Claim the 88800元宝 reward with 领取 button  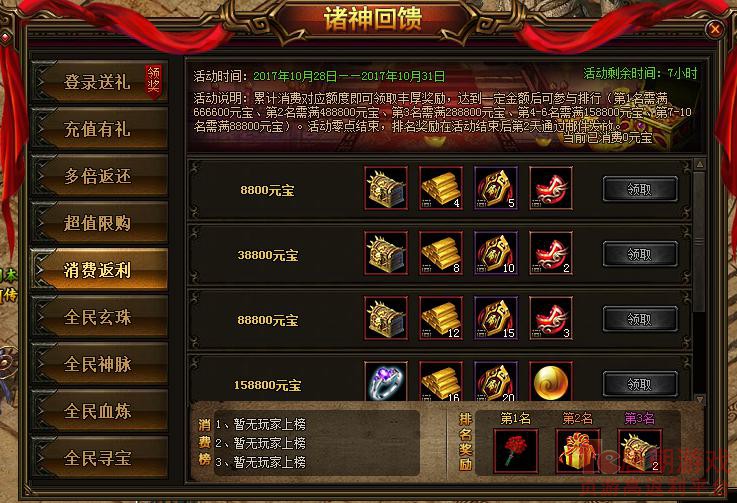click(640, 319)
